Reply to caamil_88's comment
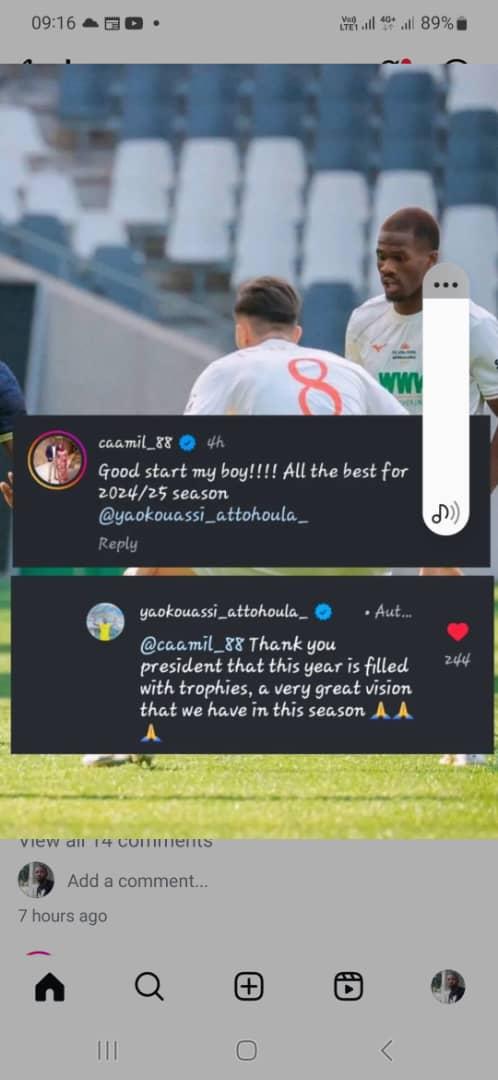Screen dimensions: 498x1080 click(118, 544)
